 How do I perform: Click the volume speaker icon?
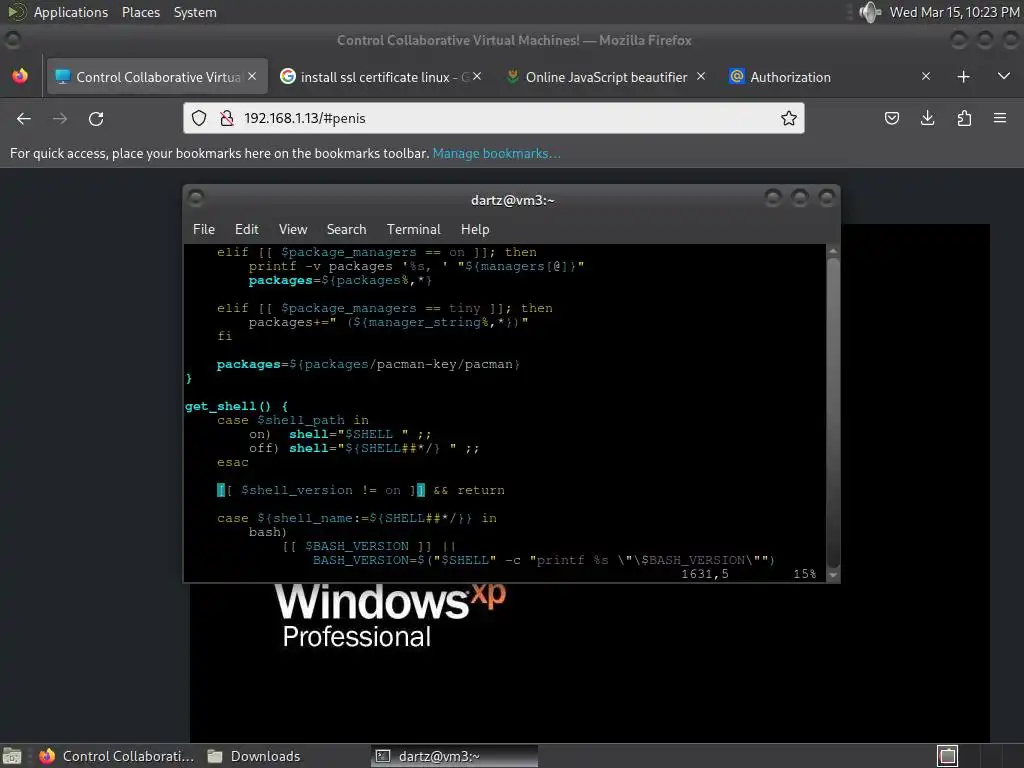[870, 12]
